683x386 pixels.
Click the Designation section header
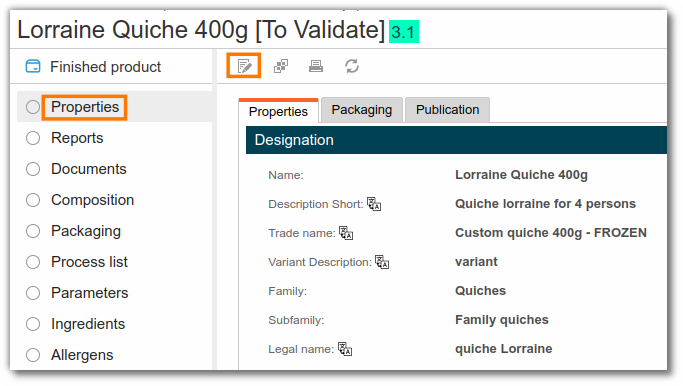(456, 140)
